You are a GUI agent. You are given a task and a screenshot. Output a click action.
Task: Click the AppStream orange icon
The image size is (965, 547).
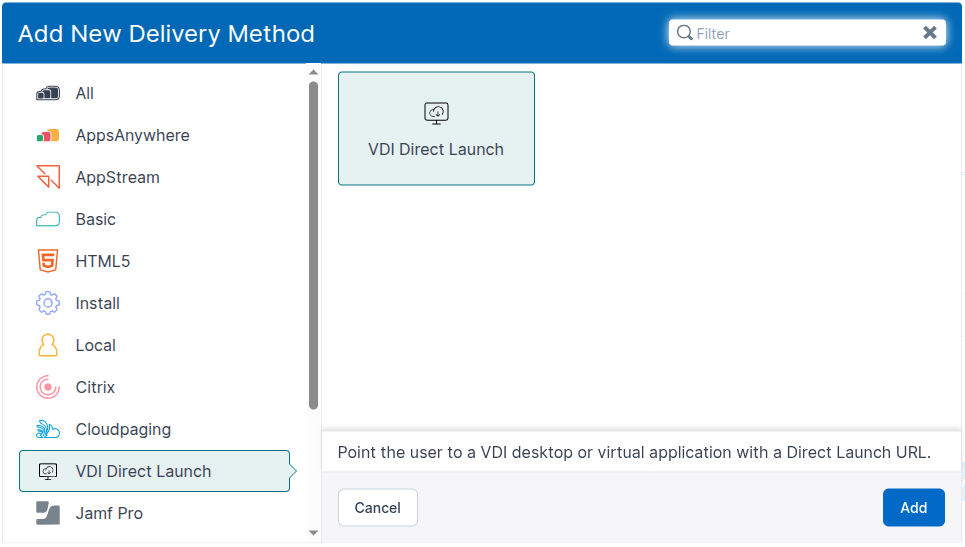click(x=47, y=177)
